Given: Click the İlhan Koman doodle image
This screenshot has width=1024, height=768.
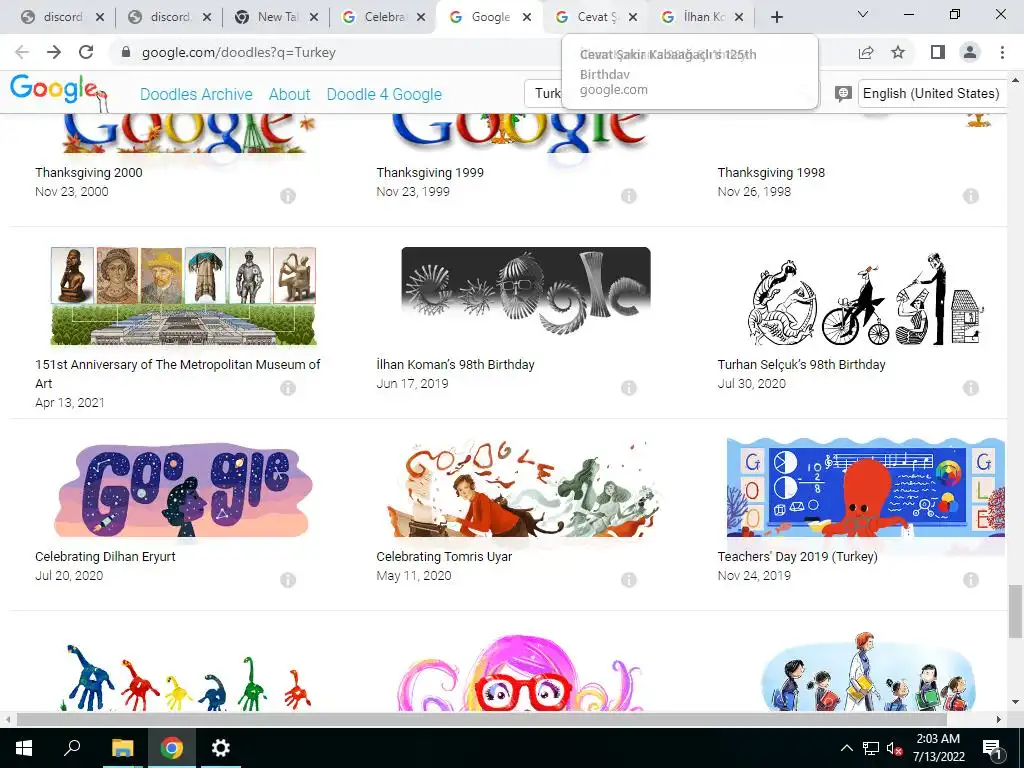Looking at the screenshot, I should 526,291.
